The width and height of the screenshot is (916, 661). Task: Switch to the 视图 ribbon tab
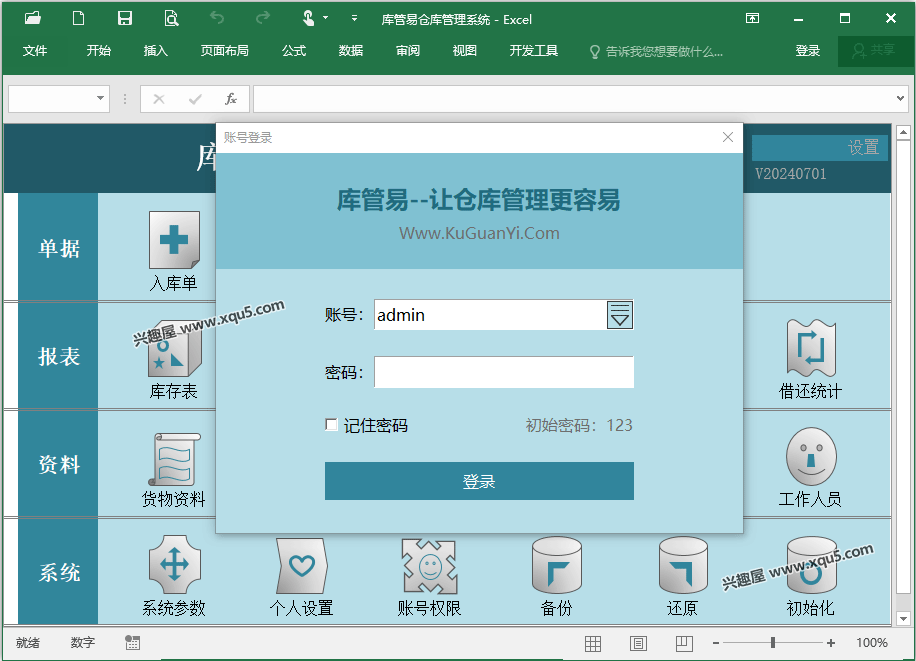tap(464, 51)
